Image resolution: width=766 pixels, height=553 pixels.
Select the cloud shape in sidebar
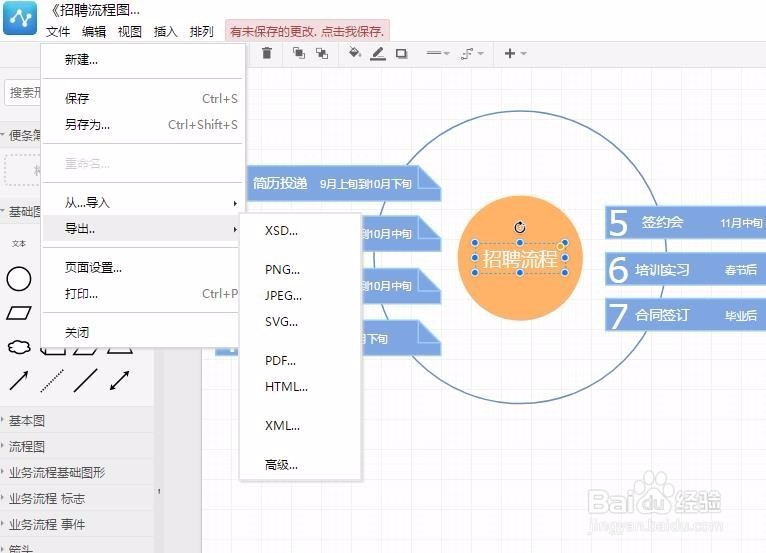point(19,347)
